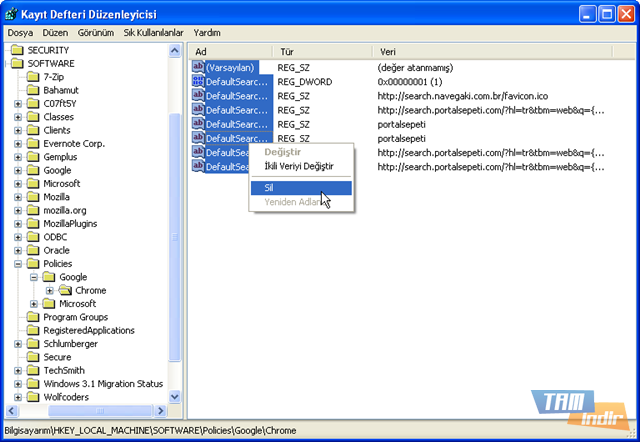The image size is (640, 442).
Task: Click the open Policies folder icon
Action: 33,263
